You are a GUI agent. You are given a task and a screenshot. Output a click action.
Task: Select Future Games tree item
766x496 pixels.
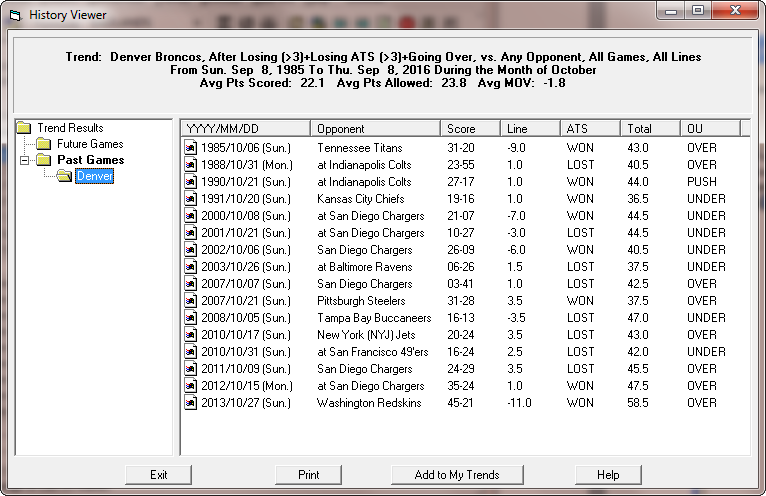tap(90, 144)
